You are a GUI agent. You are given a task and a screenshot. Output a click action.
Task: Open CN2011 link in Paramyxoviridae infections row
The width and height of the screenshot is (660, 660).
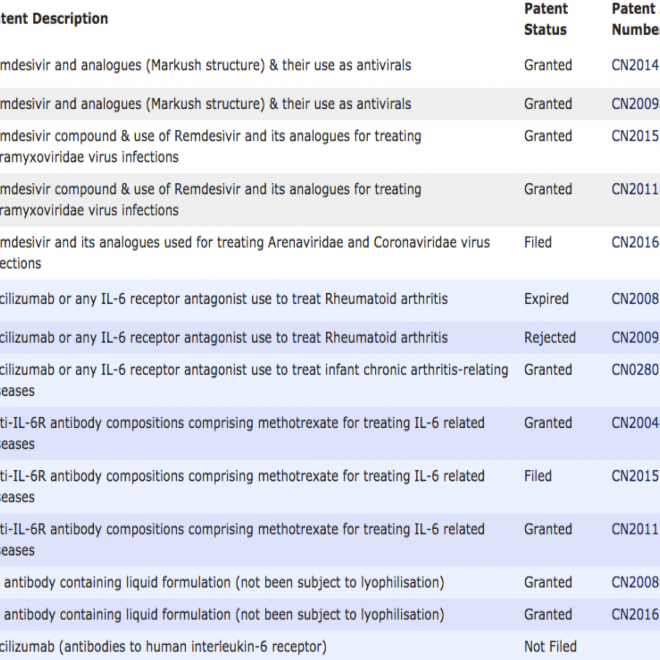(636, 189)
